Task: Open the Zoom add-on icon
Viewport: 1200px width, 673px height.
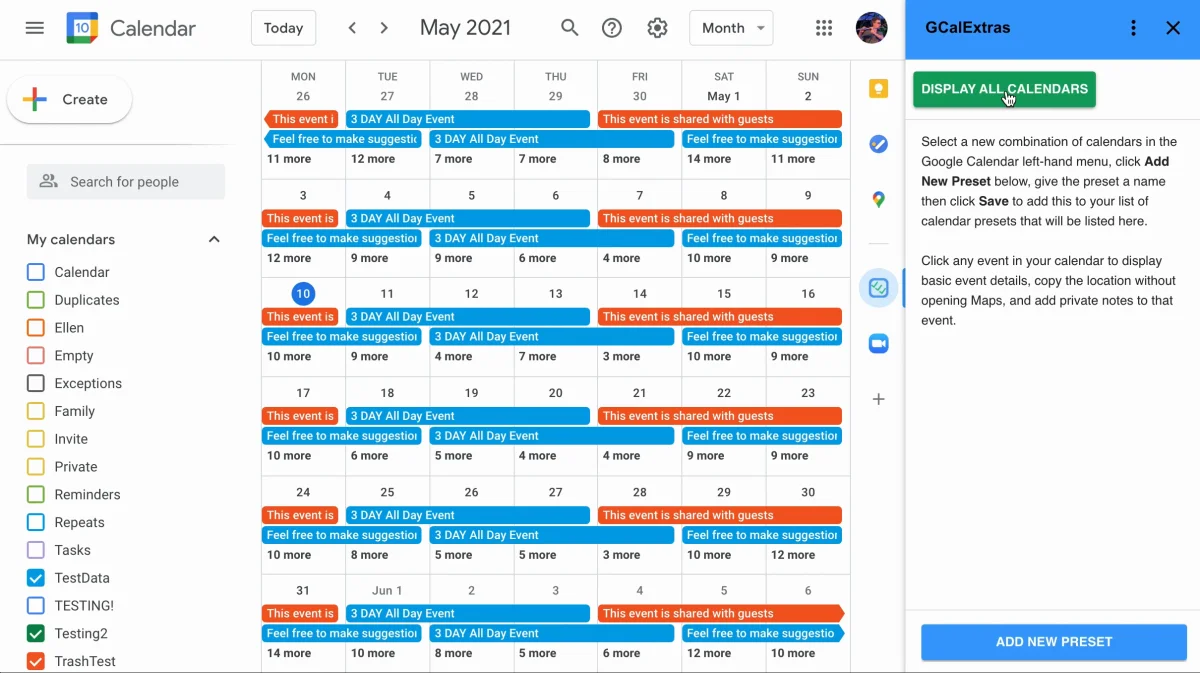Action: (x=878, y=344)
